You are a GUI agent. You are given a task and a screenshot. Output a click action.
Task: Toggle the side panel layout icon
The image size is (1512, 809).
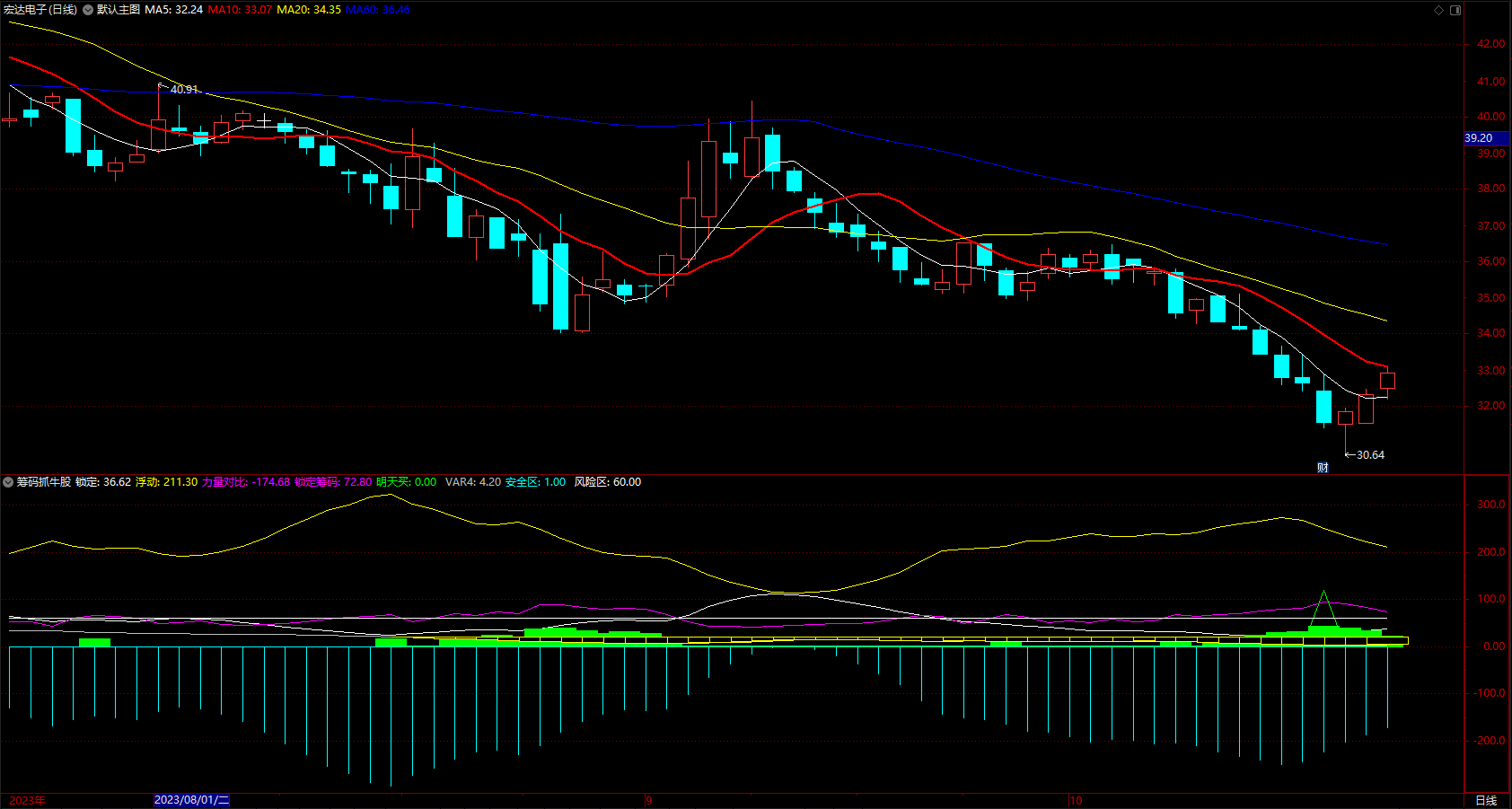pos(1455,10)
